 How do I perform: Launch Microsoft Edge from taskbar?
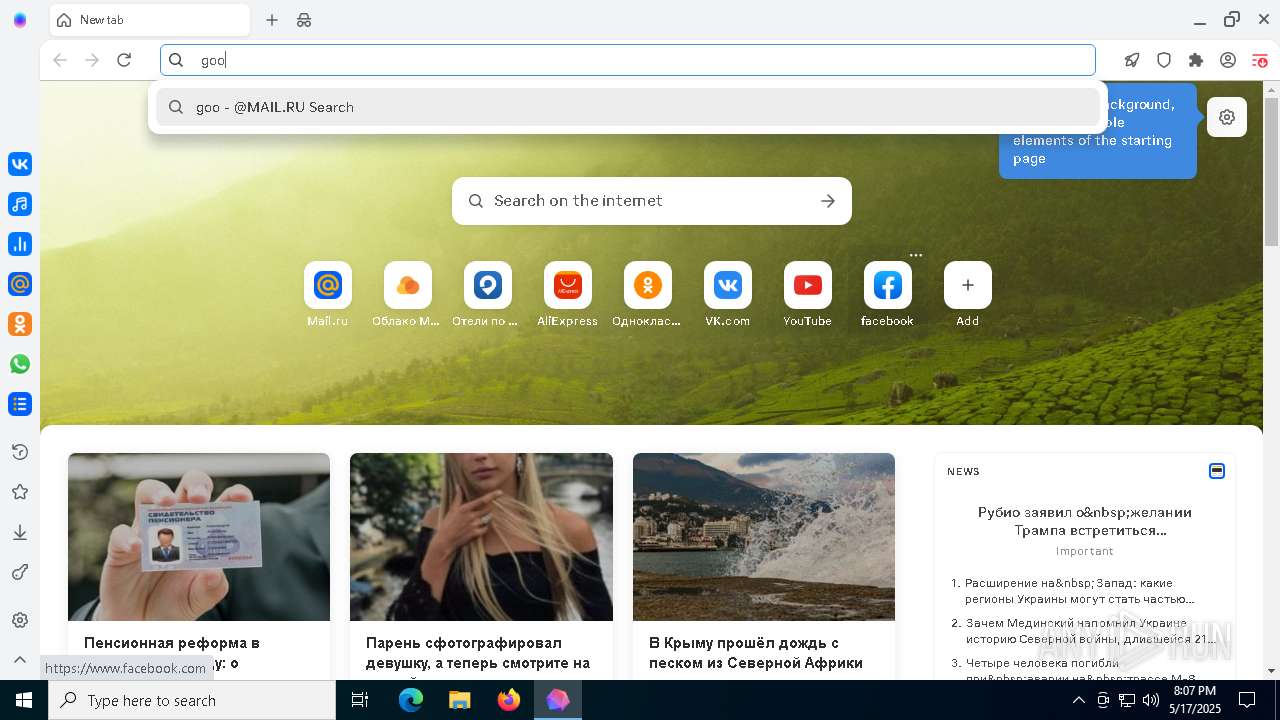(x=411, y=700)
